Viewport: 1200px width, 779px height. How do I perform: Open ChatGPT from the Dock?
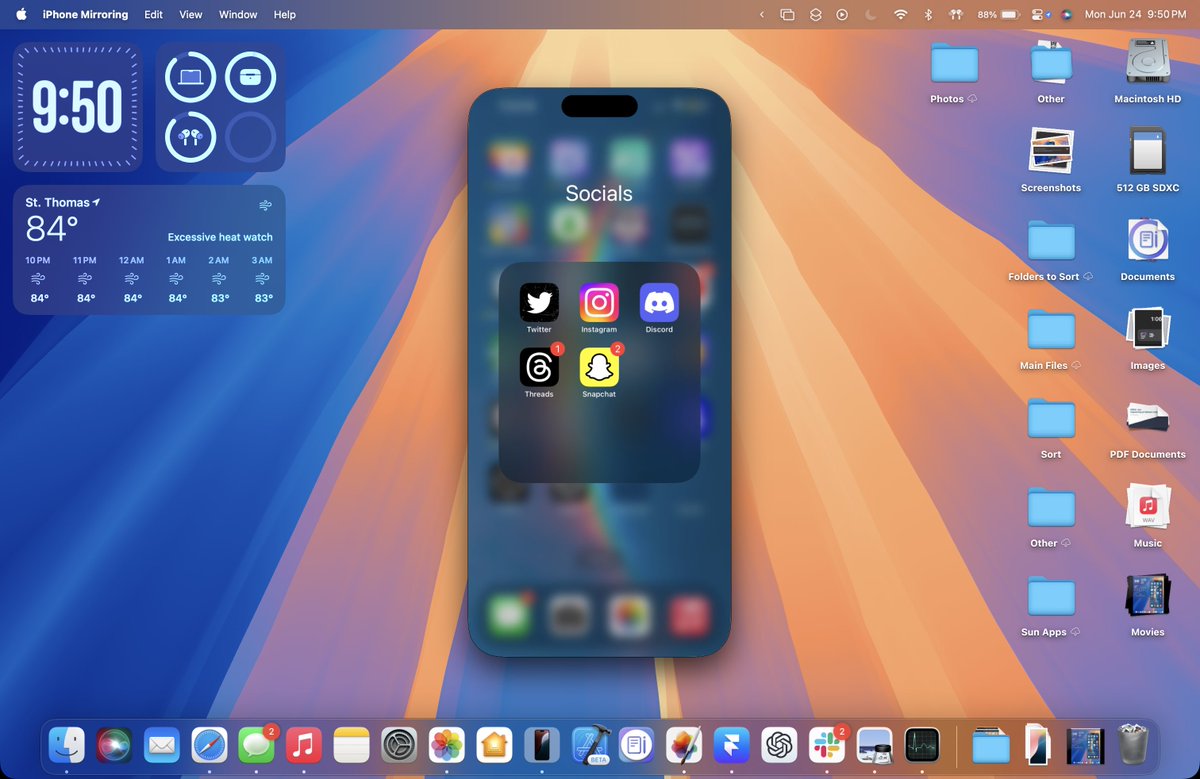click(779, 745)
